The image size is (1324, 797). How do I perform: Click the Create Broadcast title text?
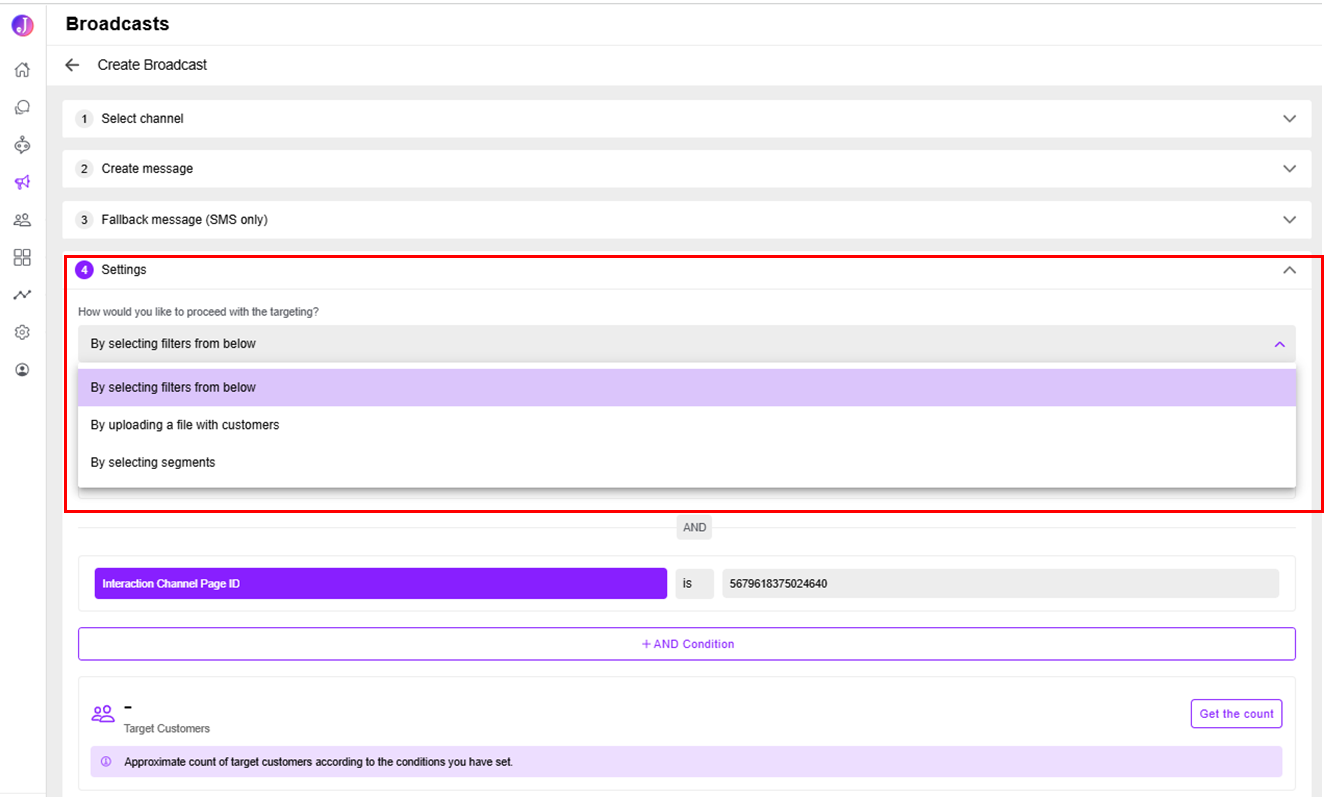tap(152, 65)
